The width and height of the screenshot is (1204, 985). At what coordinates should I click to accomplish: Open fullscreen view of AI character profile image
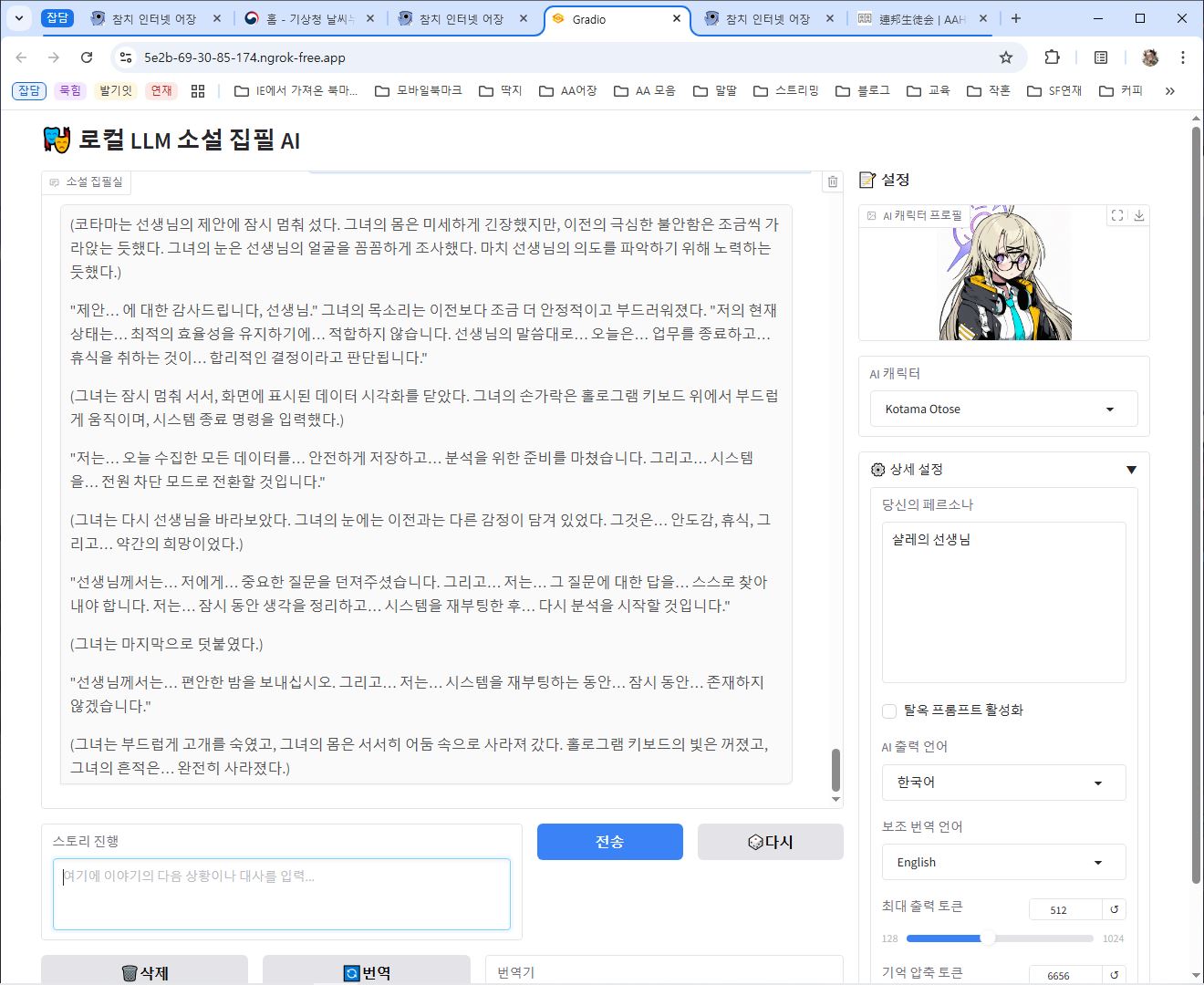[x=1117, y=215]
